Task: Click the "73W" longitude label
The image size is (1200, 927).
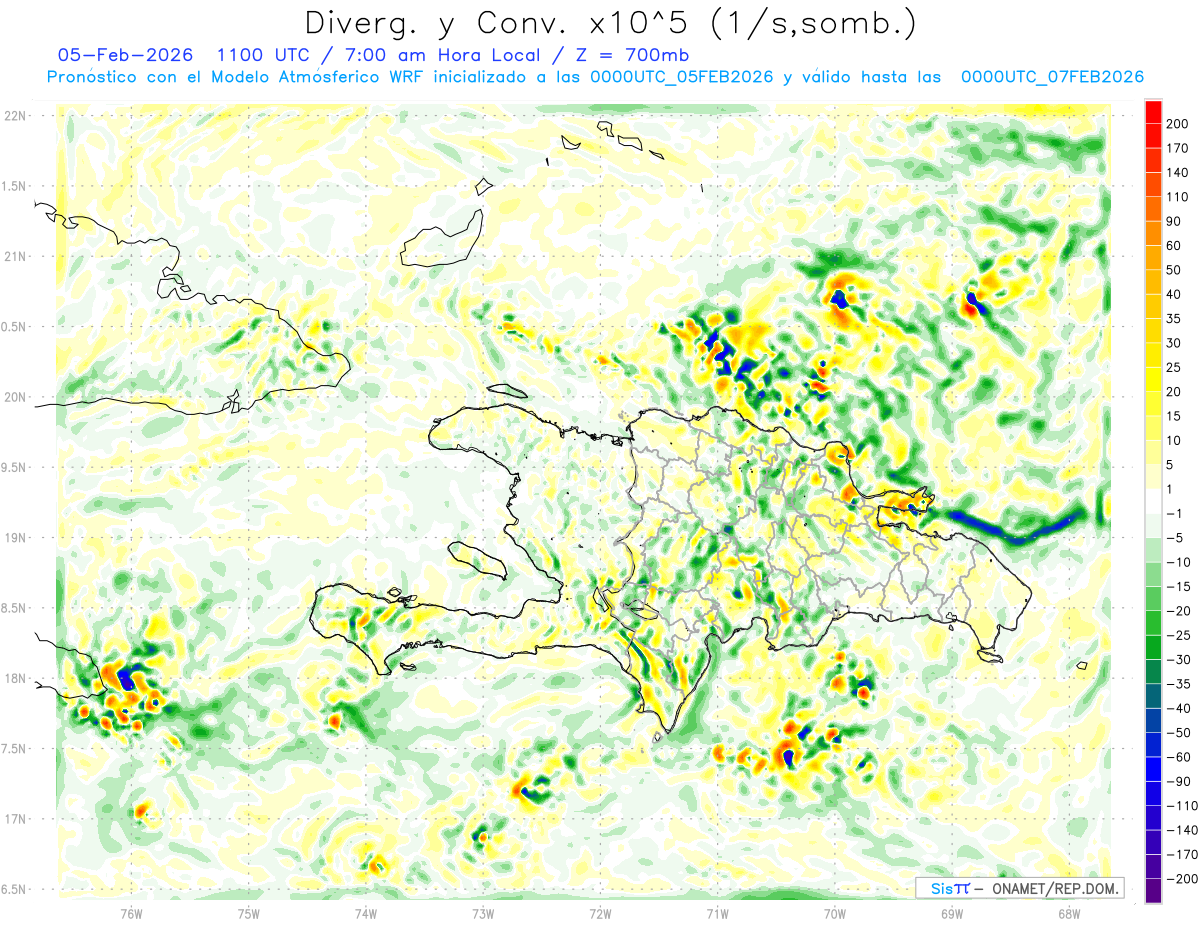Action: coord(482,913)
